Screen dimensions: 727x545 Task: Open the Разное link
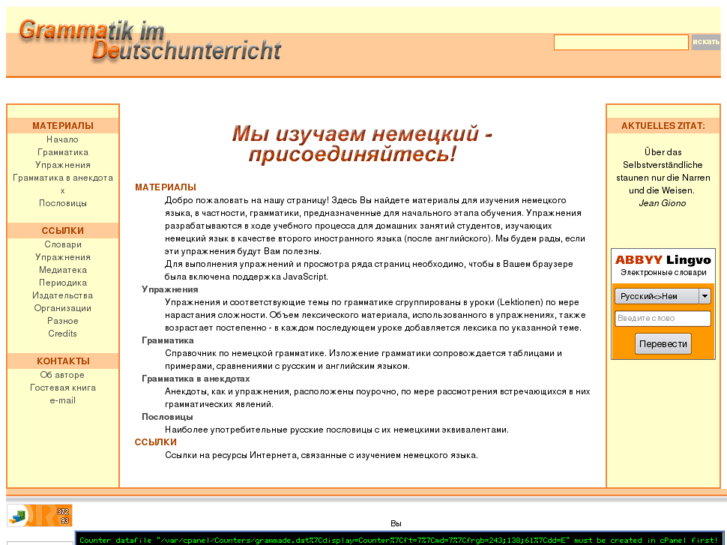63,321
